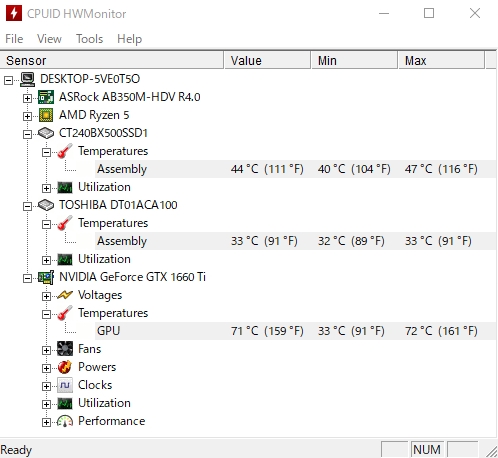Click the ASRock motherboard icon

pyautogui.click(x=46, y=97)
